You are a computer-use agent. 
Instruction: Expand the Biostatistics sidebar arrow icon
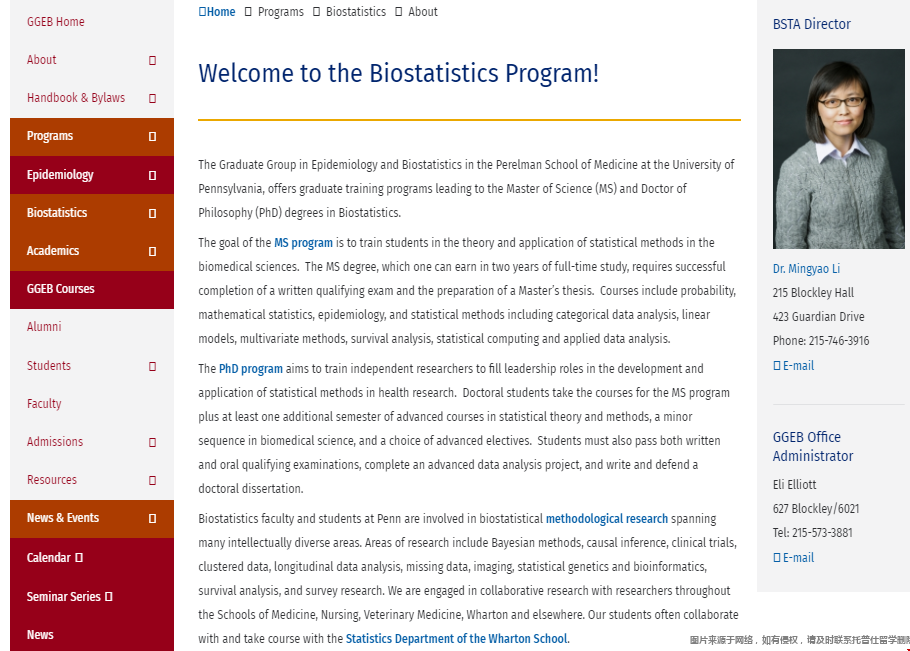tap(152, 213)
